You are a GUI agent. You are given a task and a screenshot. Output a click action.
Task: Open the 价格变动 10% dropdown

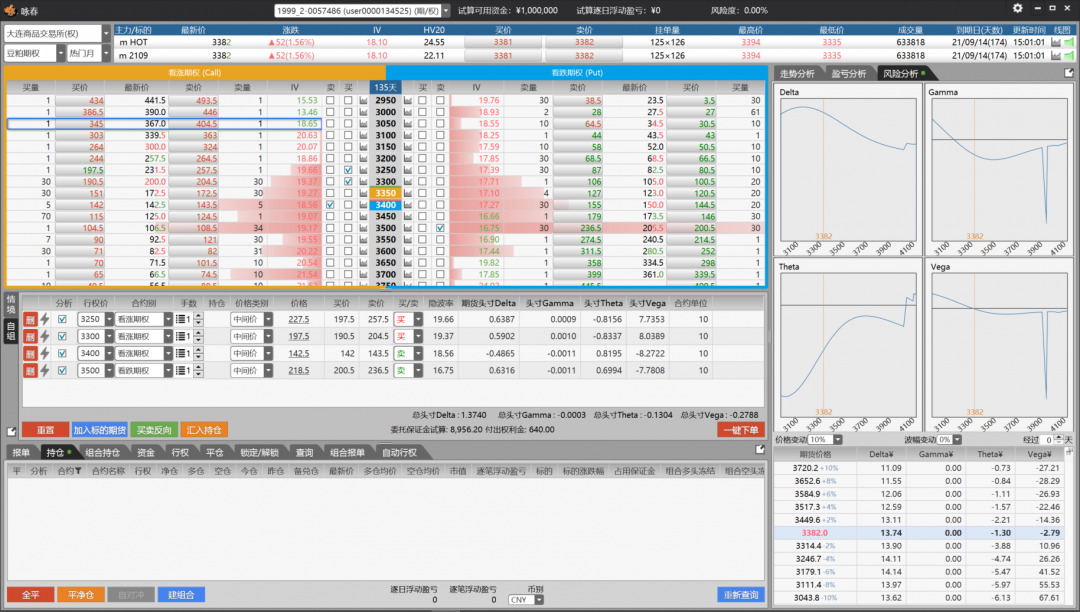(x=838, y=439)
